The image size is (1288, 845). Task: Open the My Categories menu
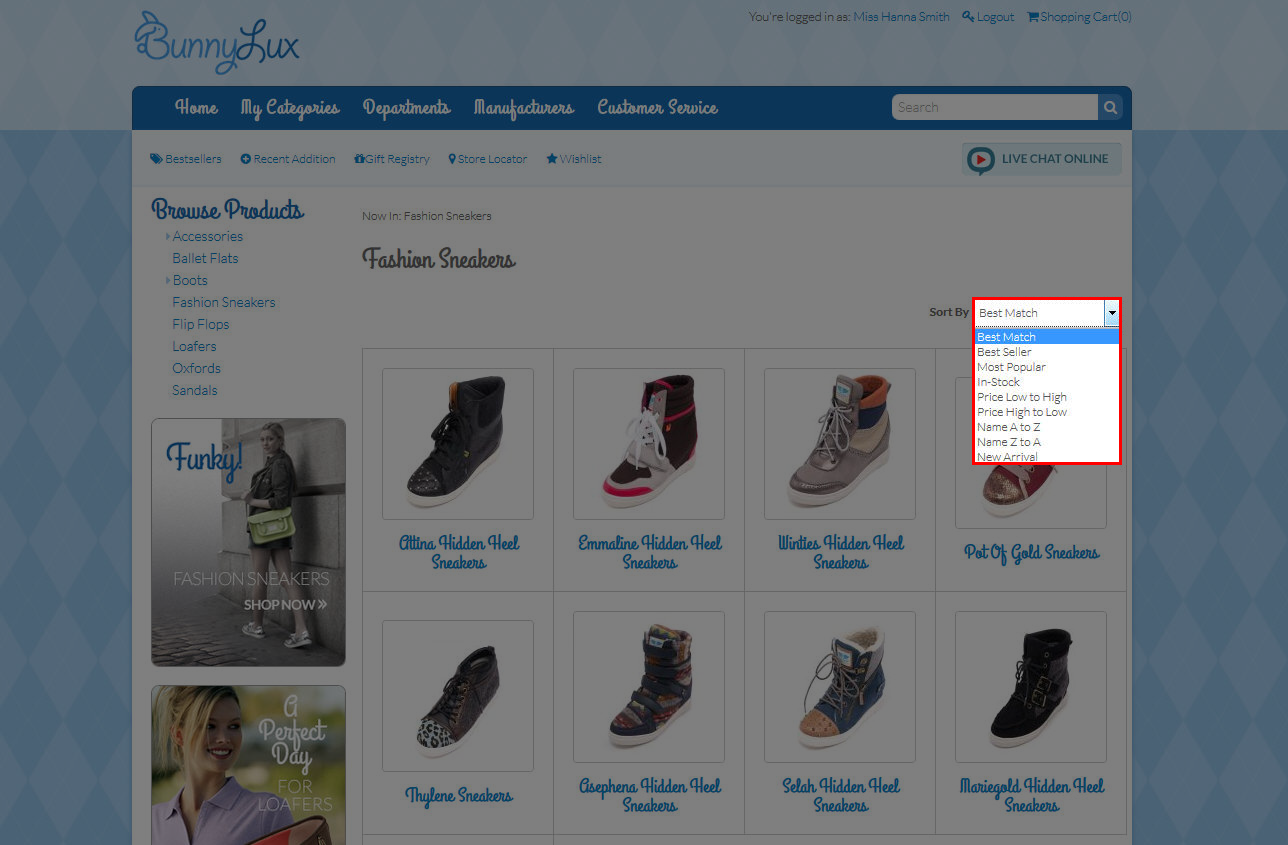pyautogui.click(x=290, y=109)
